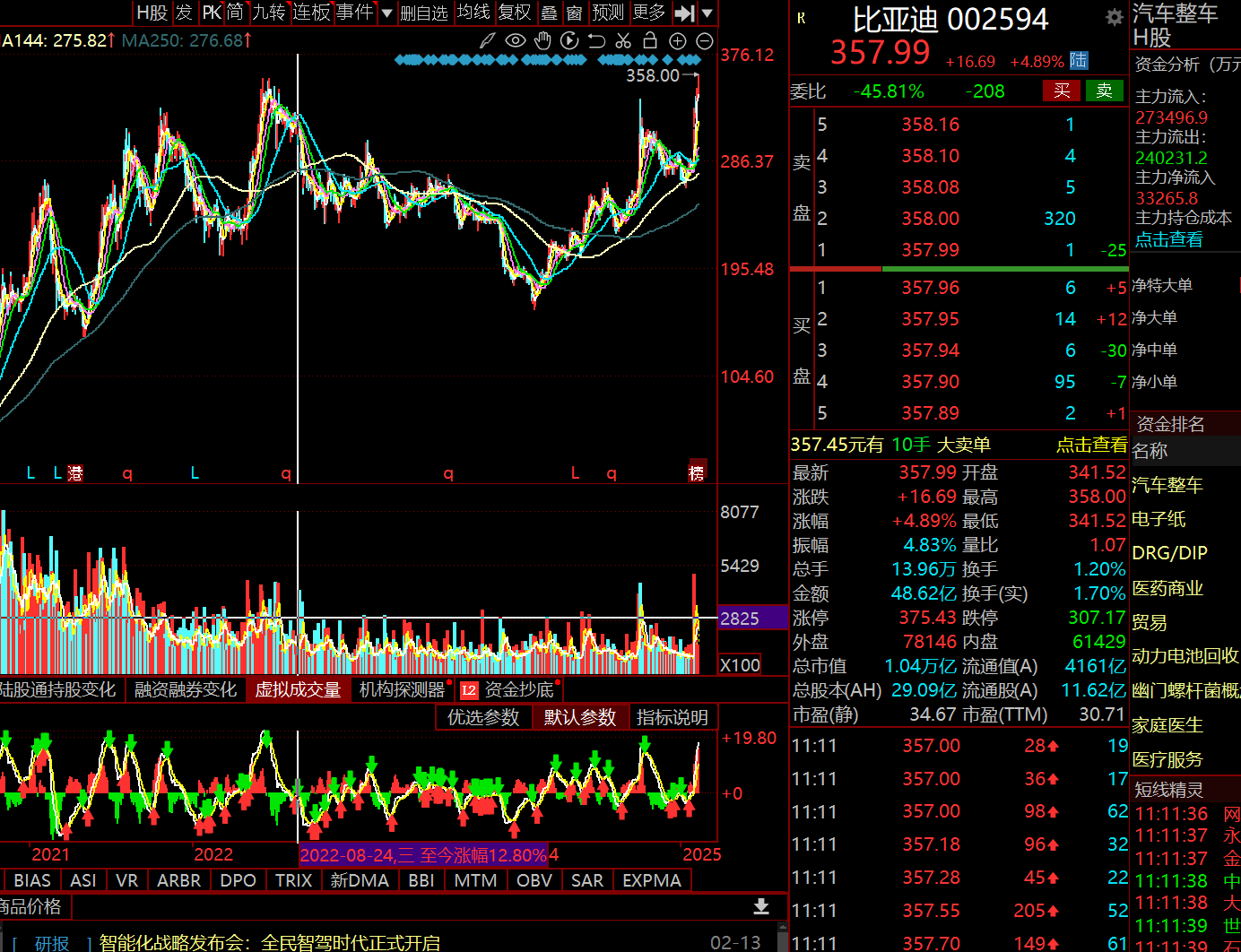Click 点击查看 link beside 大卖单
This screenshot has height=952, width=1241.
(1091, 445)
